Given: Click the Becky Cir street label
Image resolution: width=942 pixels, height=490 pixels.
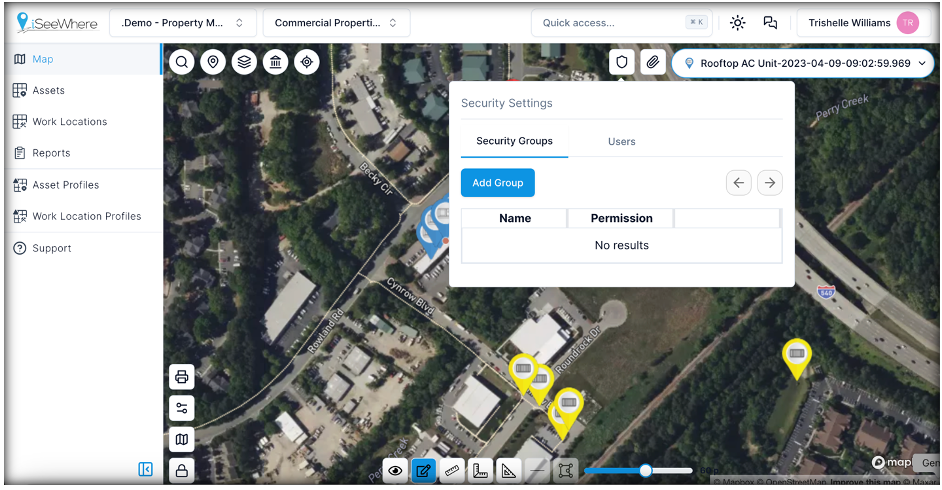Looking at the screenshot, I should tap(377, 179).
